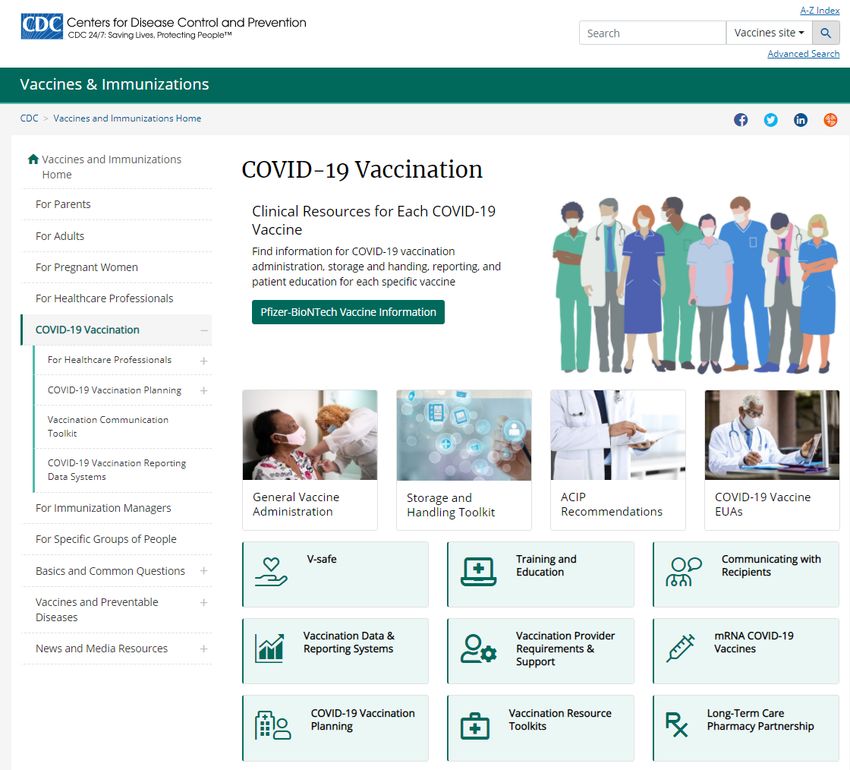Click the Pfizer-BioNTech Vaccine Information button
Image resolution: width=850 pixels, height=770 pixels.
tap(348, 312)
